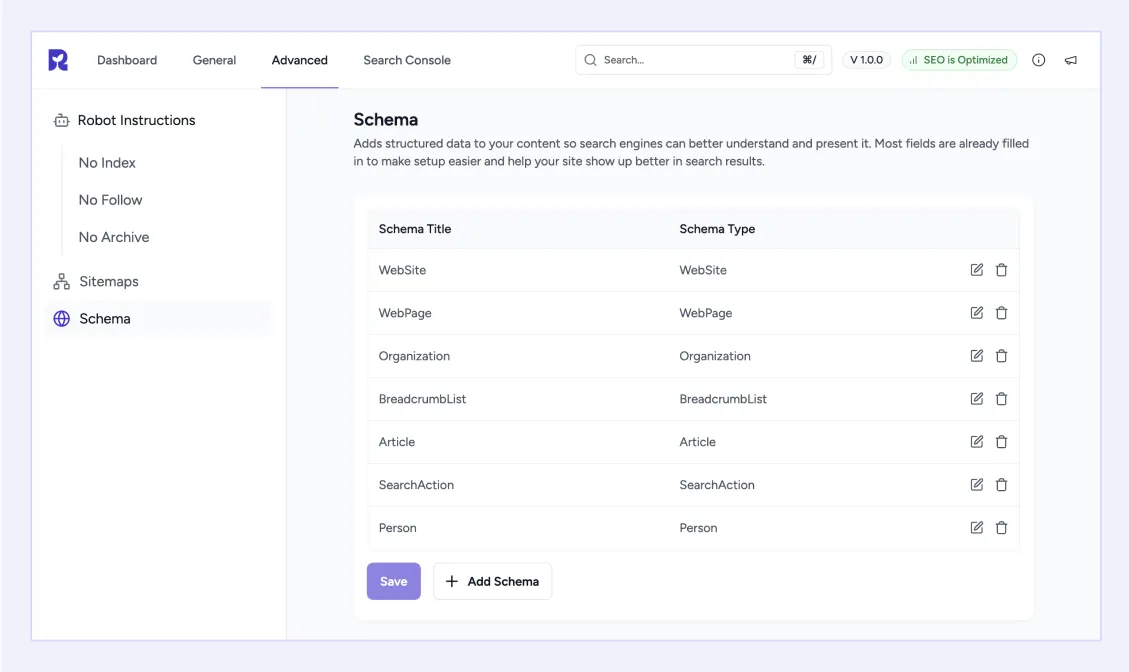Image resolution: width=1129 pixels, height=672 pixels.
Task: Edit the SearchAction schema
Action: 976,485
